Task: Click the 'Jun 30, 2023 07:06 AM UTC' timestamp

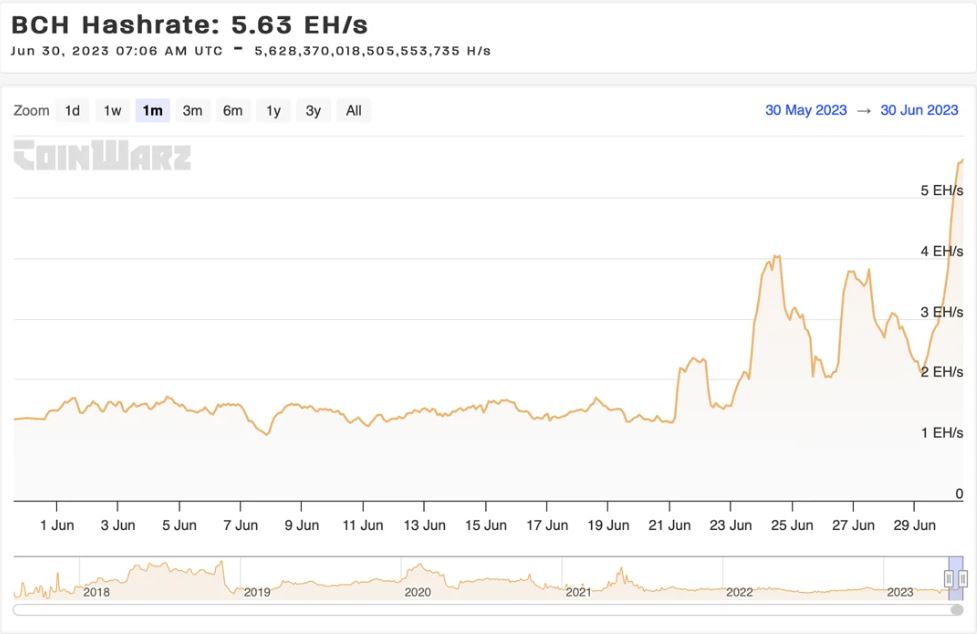Action: pyautogui.click(x=117, y=51)
